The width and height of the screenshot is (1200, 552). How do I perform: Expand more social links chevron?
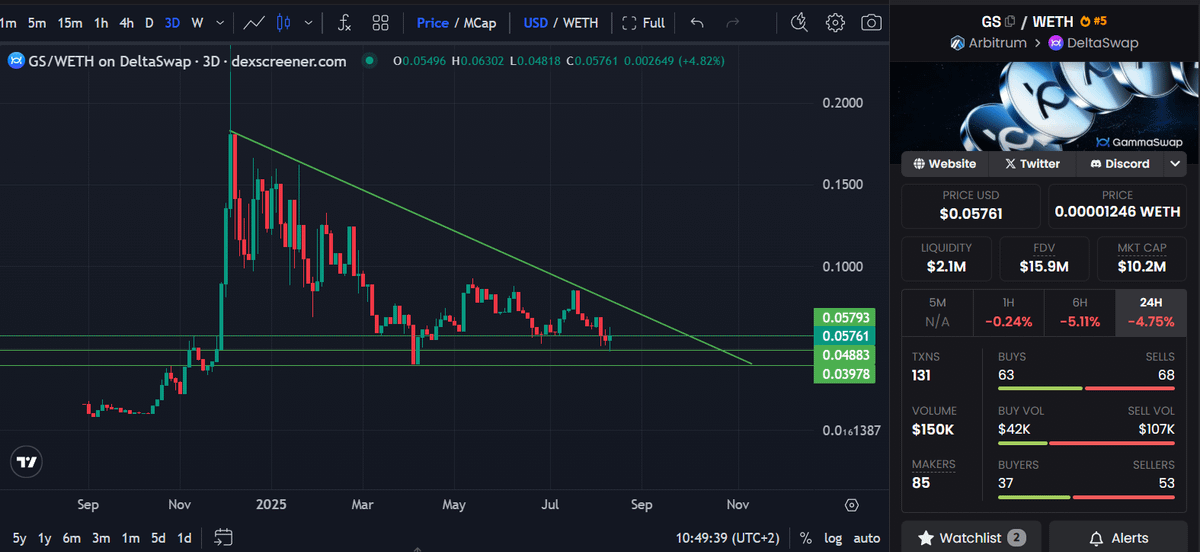[1175, 163]
